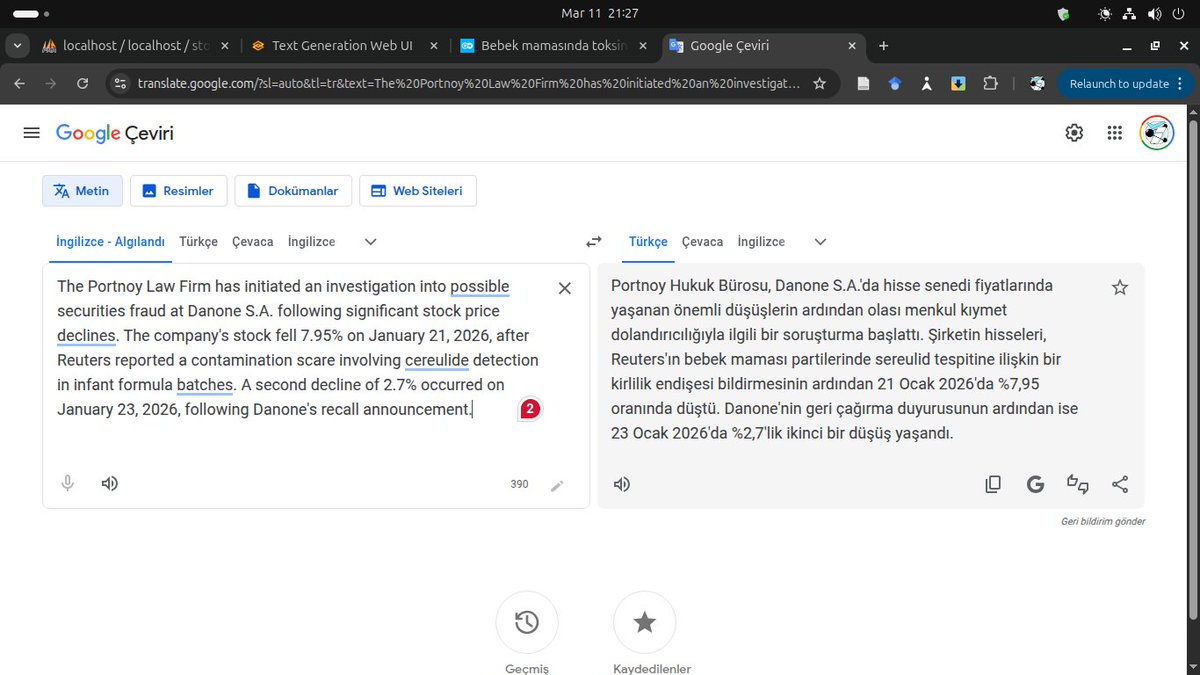The image size is (1200, 675).
Task: Select the Metin text mode
Action: [x=82, y=191]
